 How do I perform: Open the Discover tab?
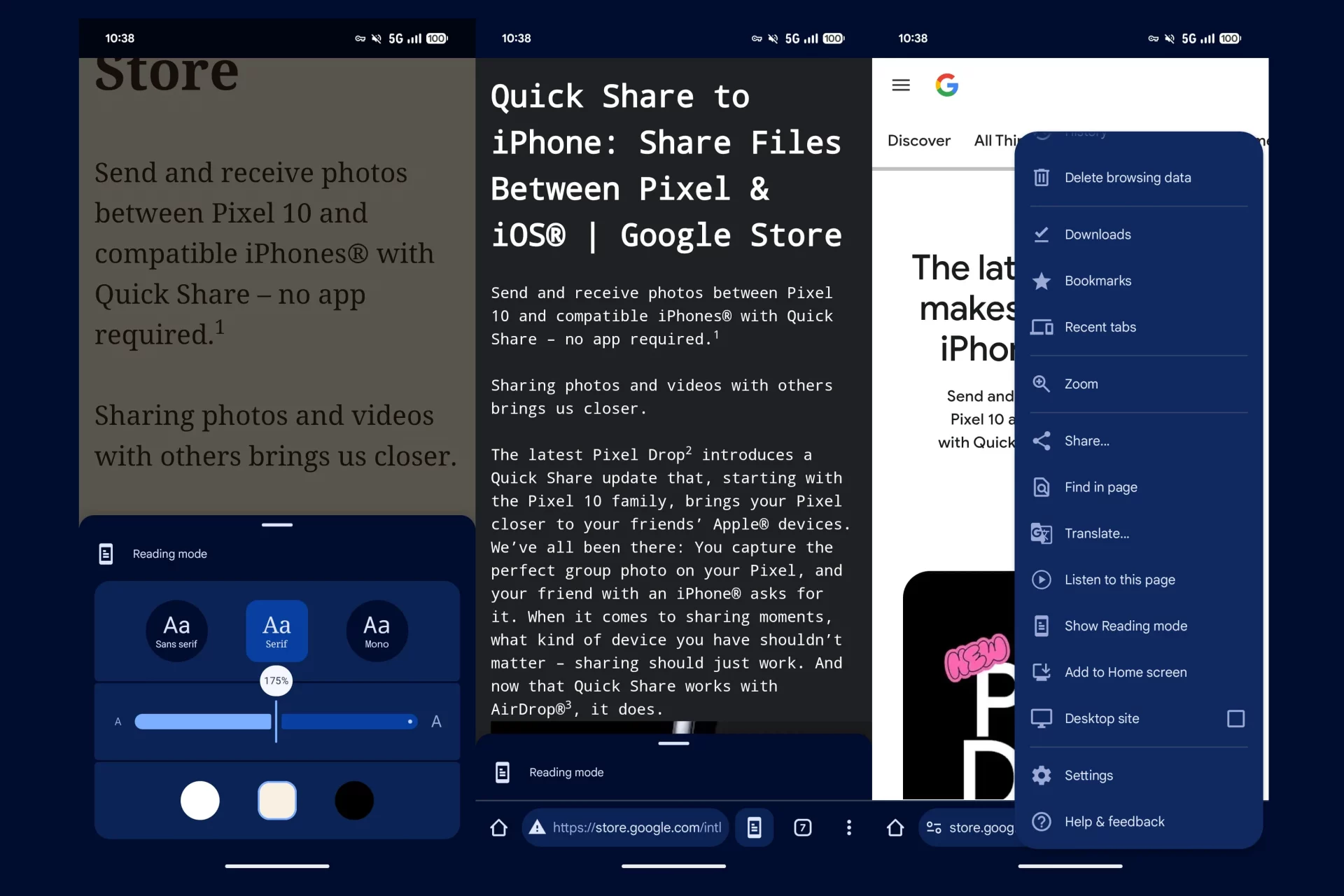click(918, 141)
